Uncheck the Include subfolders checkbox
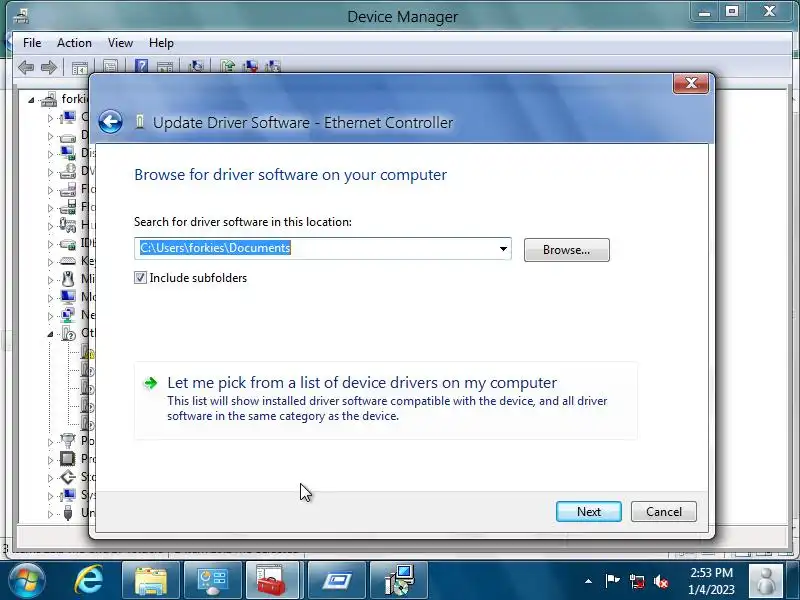800x600 pixels. (x=140, y=278)
